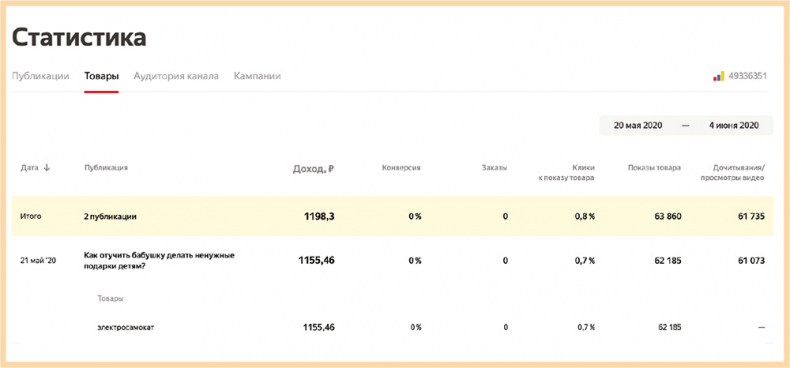Click the Дата column header
The image size is (790, 368).
pyautogui.click(x=29, y=168)
